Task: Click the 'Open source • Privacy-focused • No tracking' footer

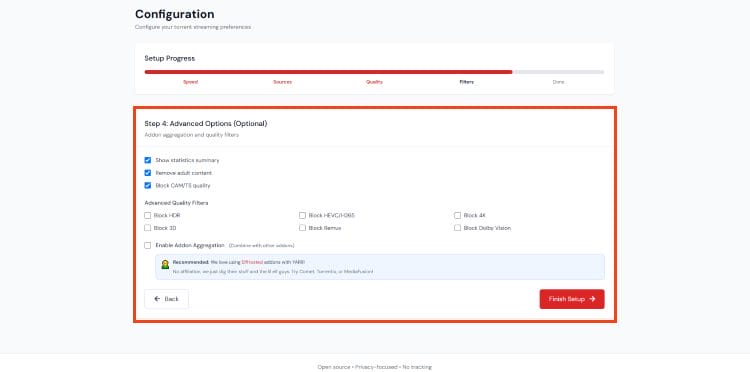Action: coord(375,367)
